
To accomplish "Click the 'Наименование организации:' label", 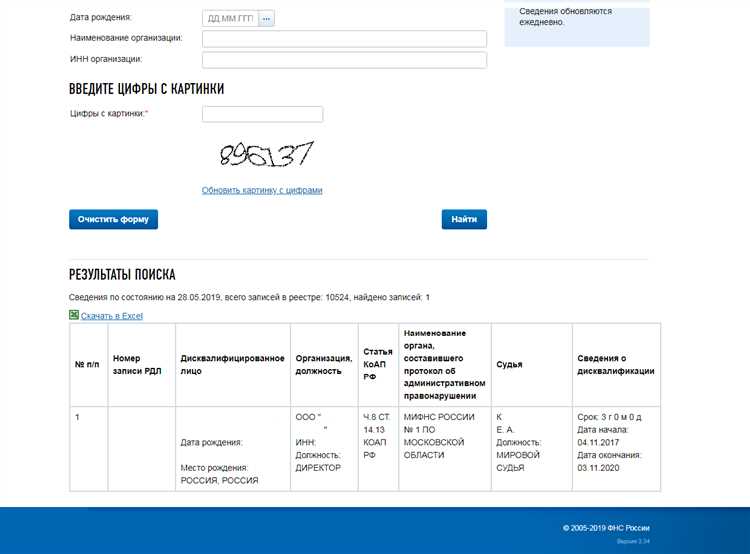I will (126, 38).
